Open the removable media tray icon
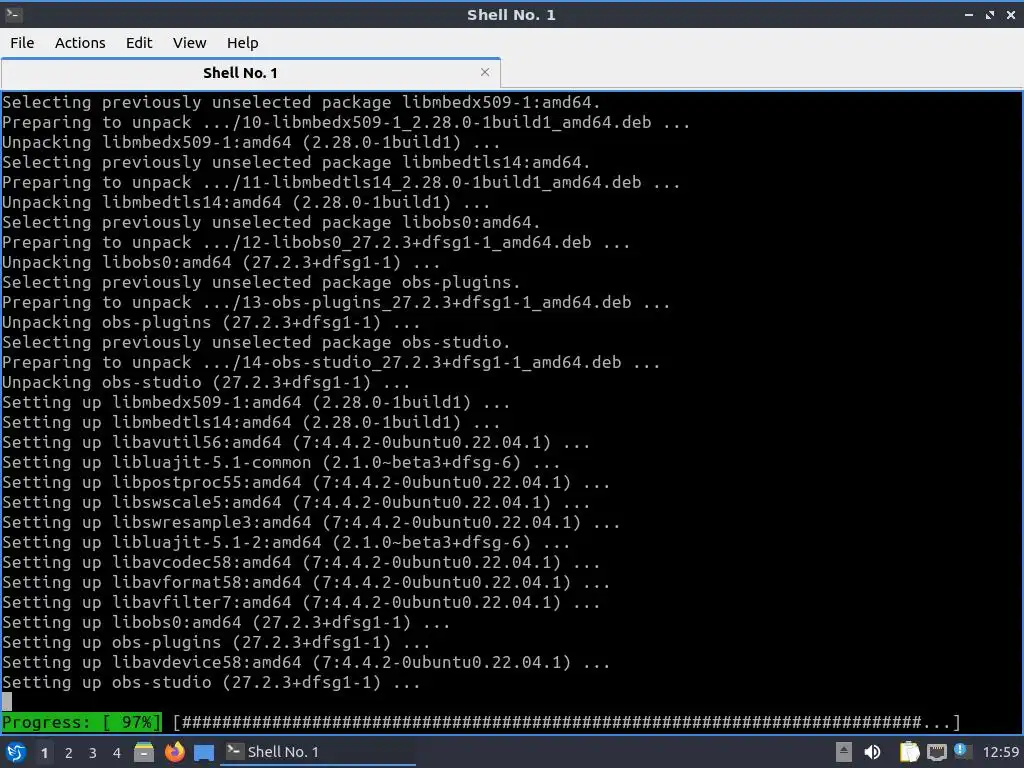The width and height of the screenshot is (1024, 768). click(x=843, y=752)
